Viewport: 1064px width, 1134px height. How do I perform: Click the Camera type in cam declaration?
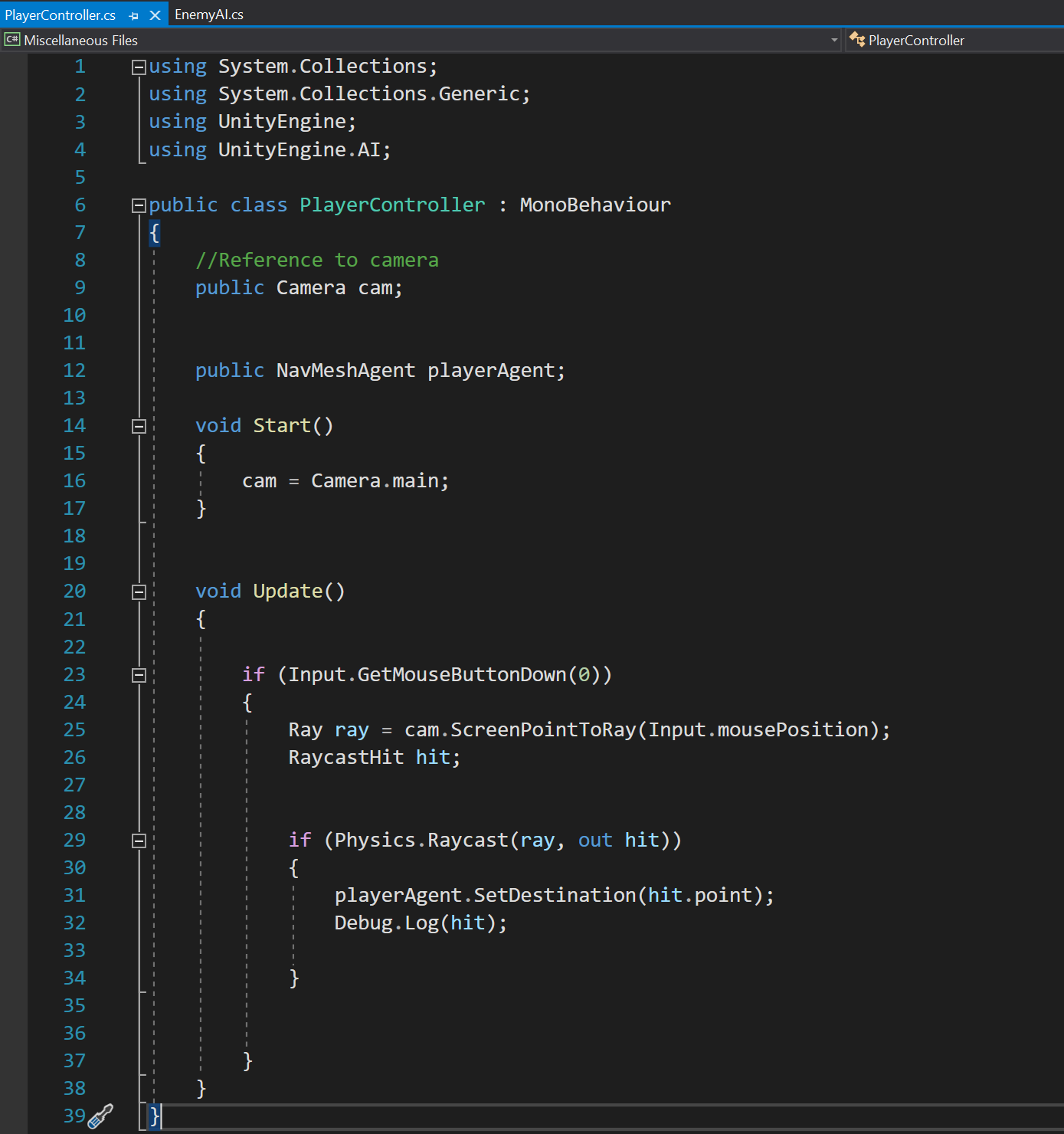[311, 287]
